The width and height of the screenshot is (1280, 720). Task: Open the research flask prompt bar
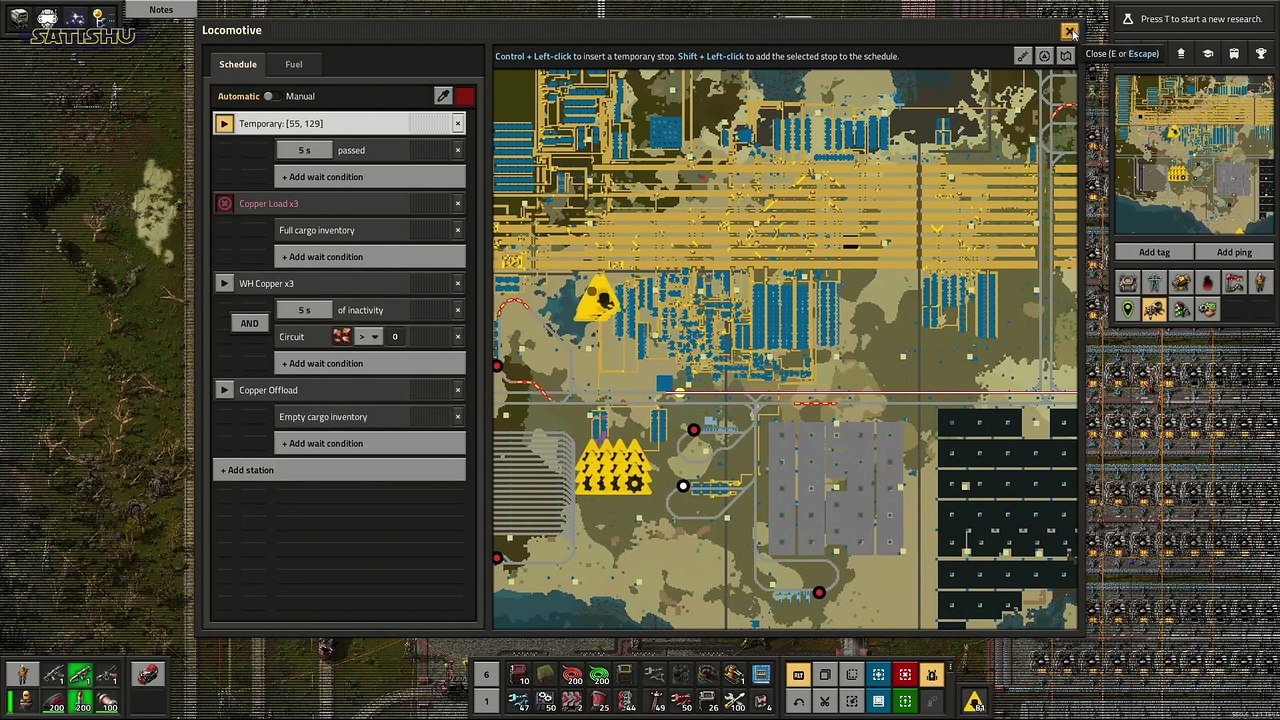coord(1196,19)
